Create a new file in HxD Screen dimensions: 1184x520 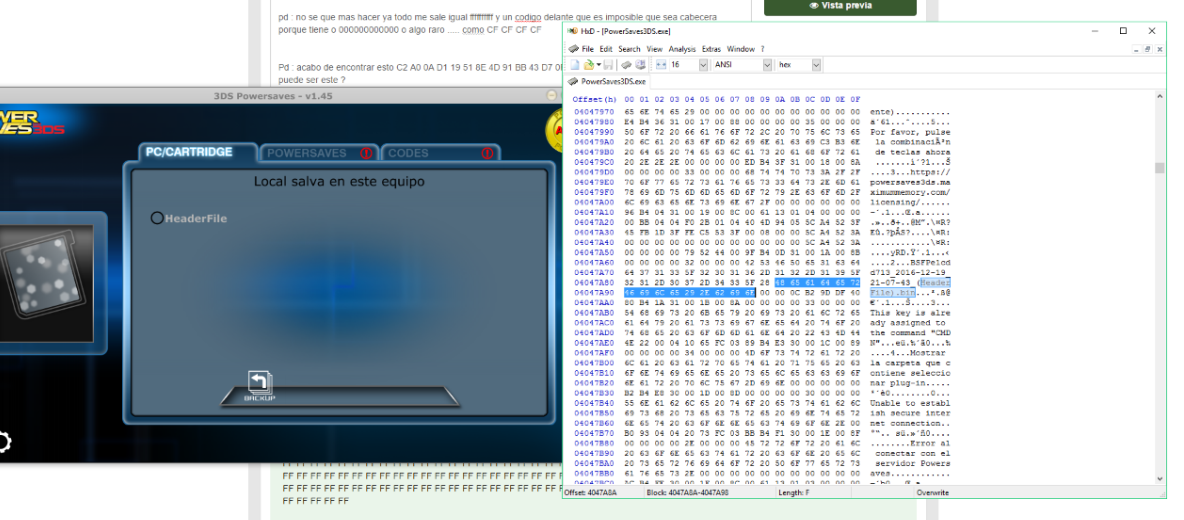point(575,65)
